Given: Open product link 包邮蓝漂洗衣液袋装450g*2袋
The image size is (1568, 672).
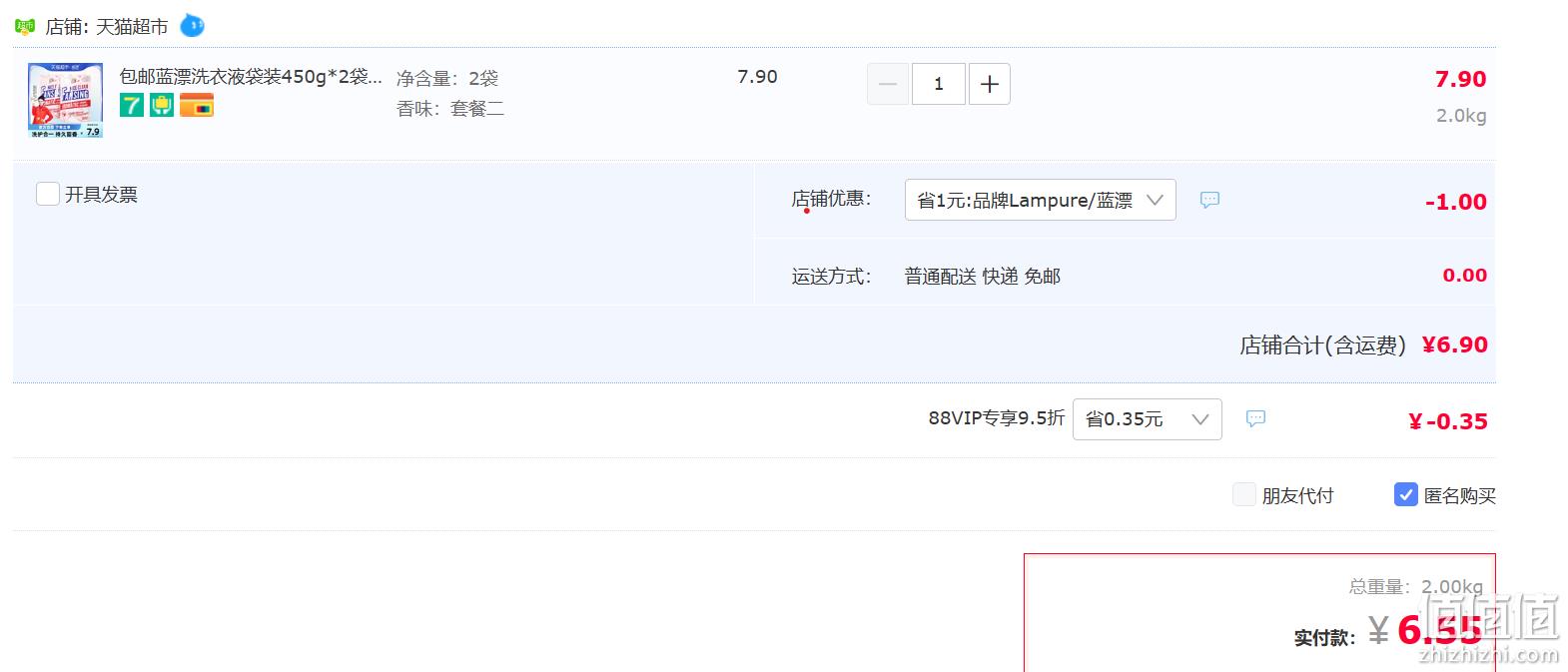Looking at the screenshot, I should tap(251, 77).
